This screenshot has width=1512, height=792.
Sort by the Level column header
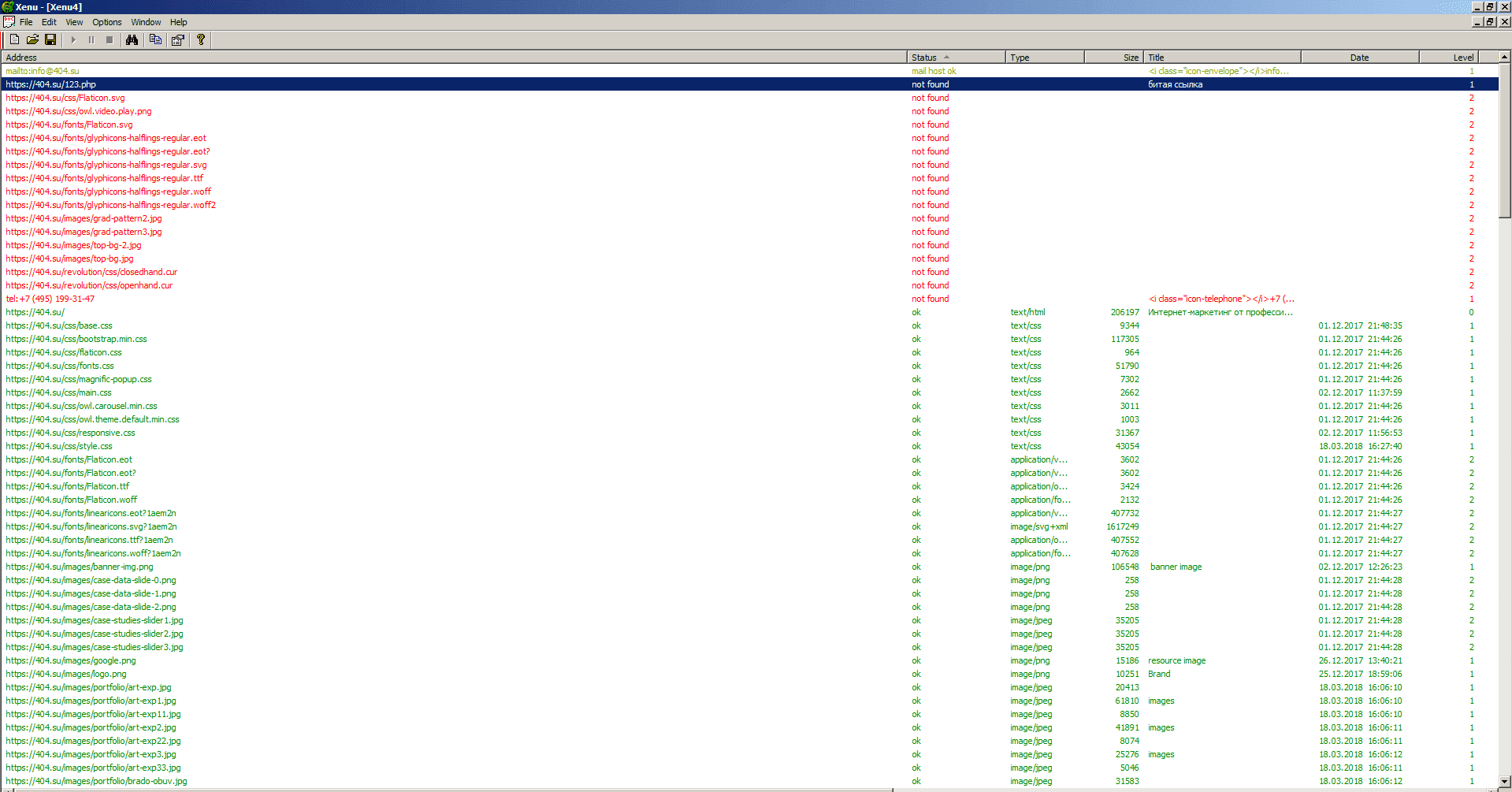(1449, 58)
